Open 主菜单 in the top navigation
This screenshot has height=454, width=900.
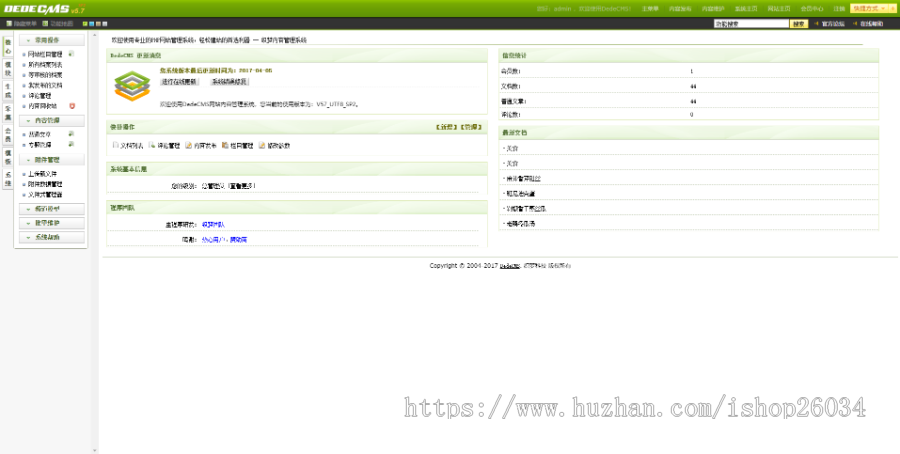click(x=650, y=9)
